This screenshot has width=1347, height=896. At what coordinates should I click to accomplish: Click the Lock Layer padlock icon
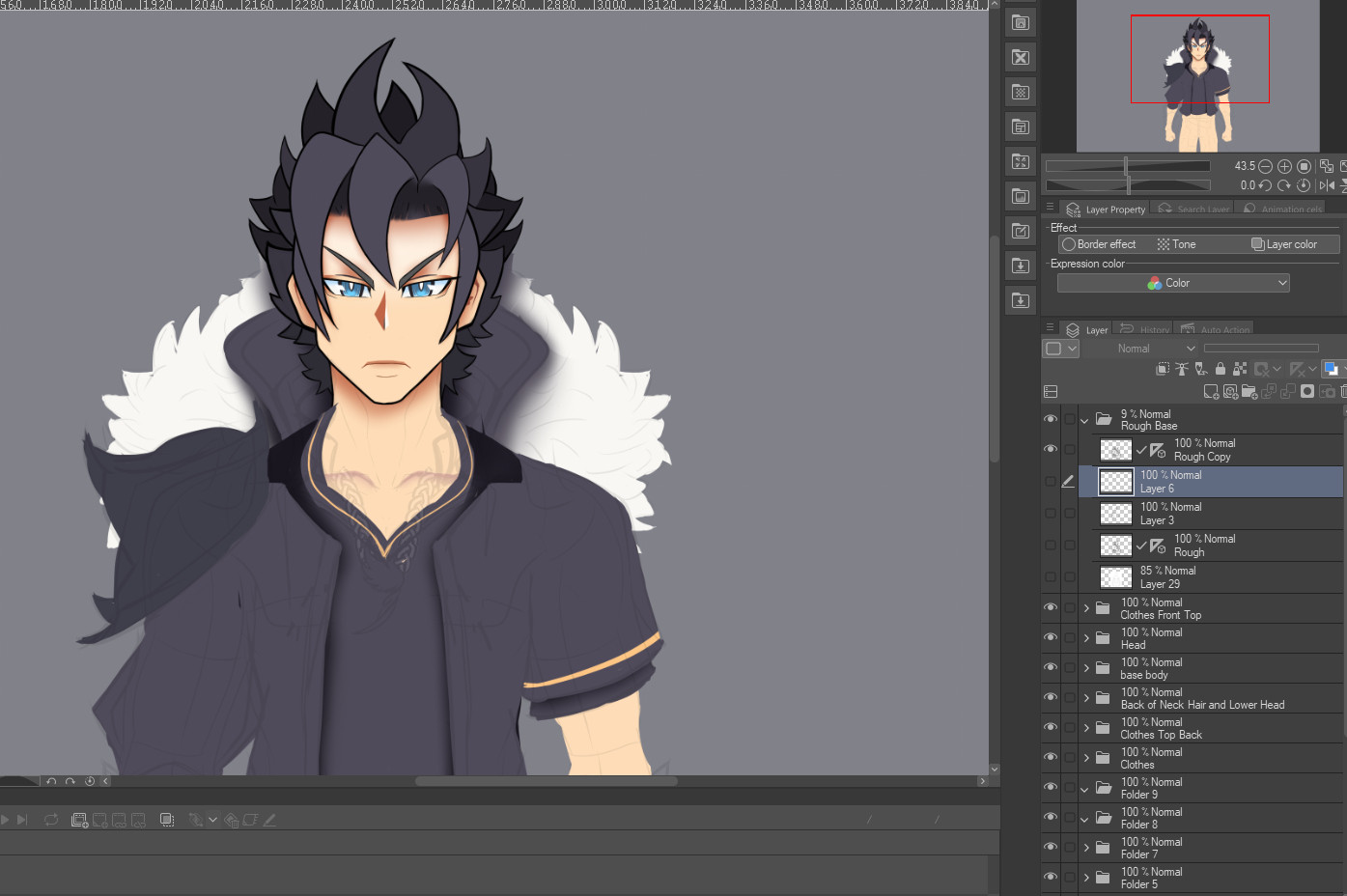point(1221,369)
